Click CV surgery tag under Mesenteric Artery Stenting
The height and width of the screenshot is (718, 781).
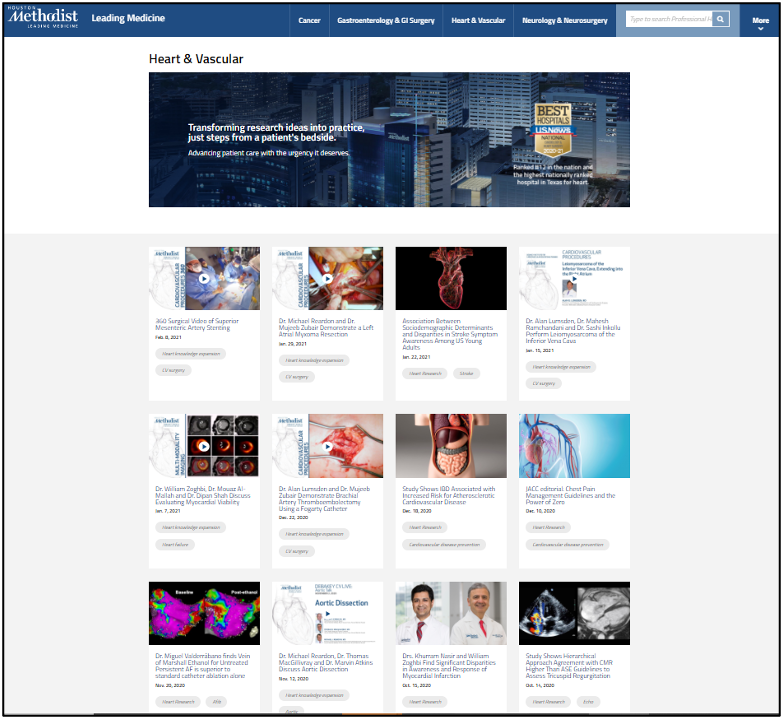(173, 370)
